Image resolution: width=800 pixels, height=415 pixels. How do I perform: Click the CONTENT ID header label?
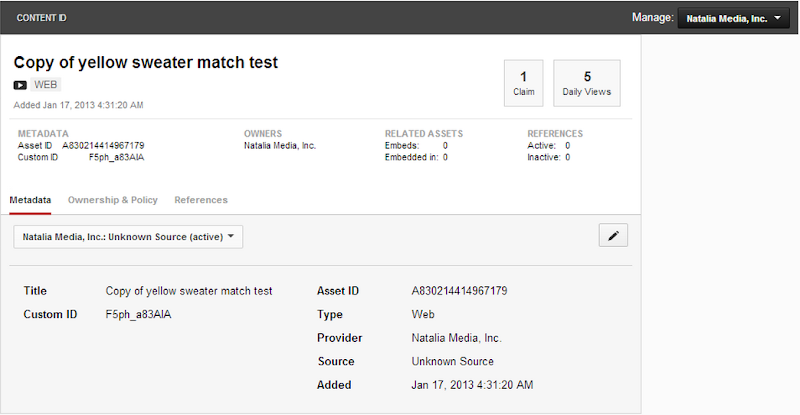pos(41,18)
